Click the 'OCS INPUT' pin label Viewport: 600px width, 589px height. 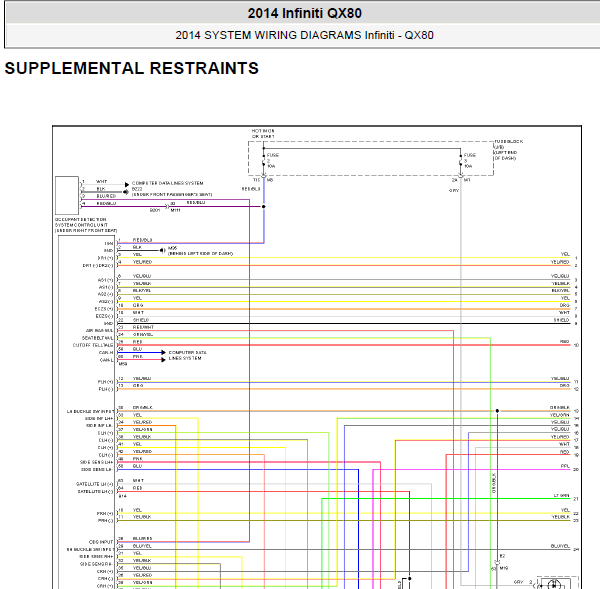(101, 542)
